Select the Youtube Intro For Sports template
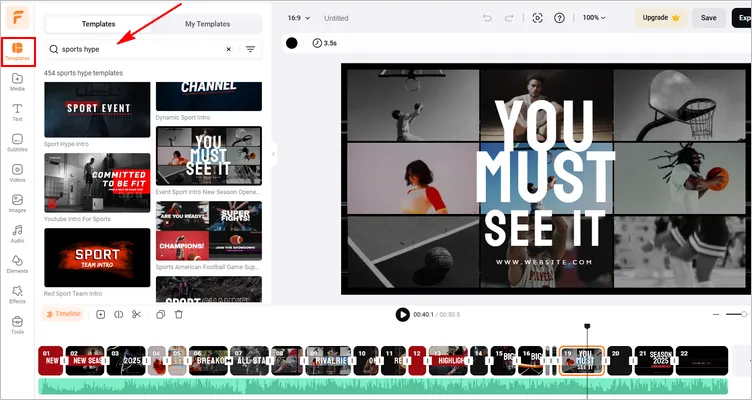752x400 pixels. 97,183
